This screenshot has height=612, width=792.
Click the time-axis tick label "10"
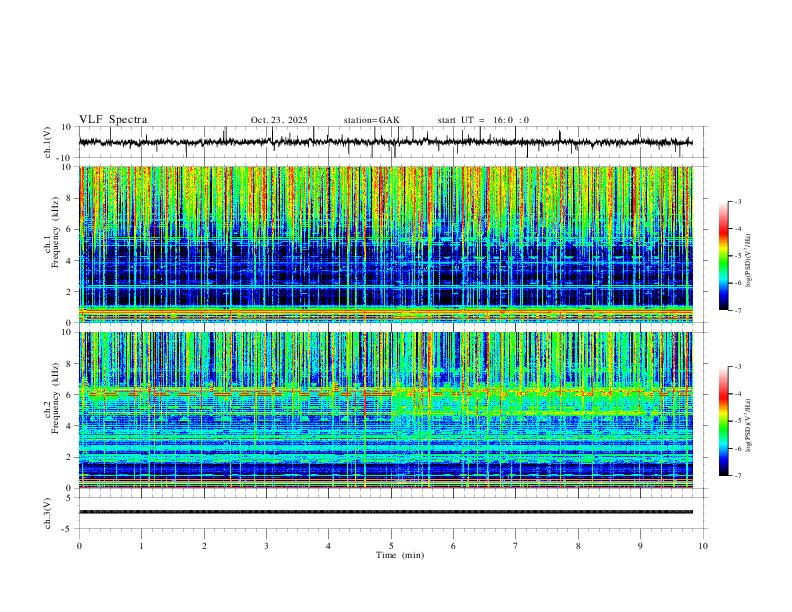703,546
